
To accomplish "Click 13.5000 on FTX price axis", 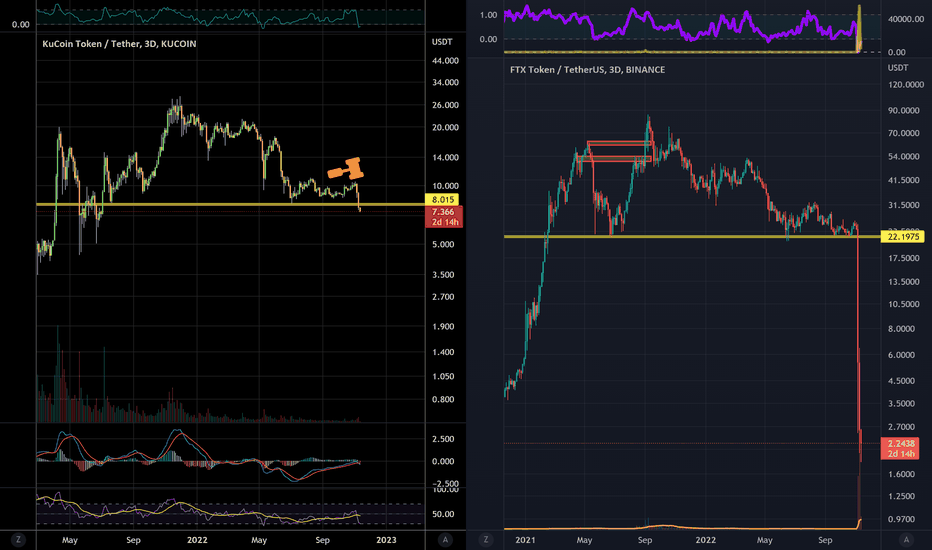I will [x=903, y=282].
